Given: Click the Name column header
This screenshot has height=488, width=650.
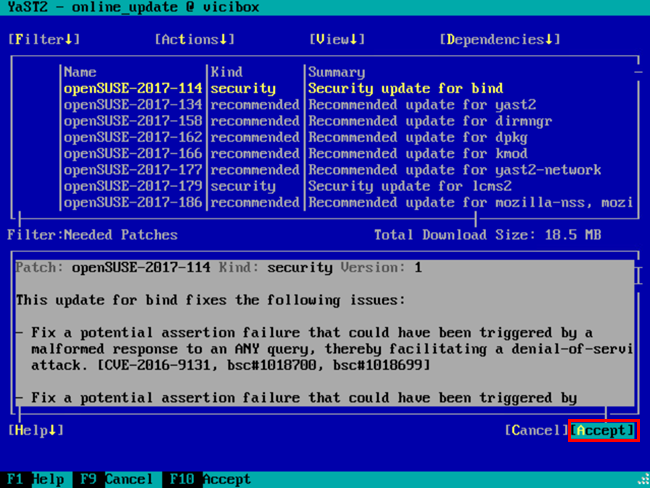Looking at the screenshot, I should (x=80, y=72).
